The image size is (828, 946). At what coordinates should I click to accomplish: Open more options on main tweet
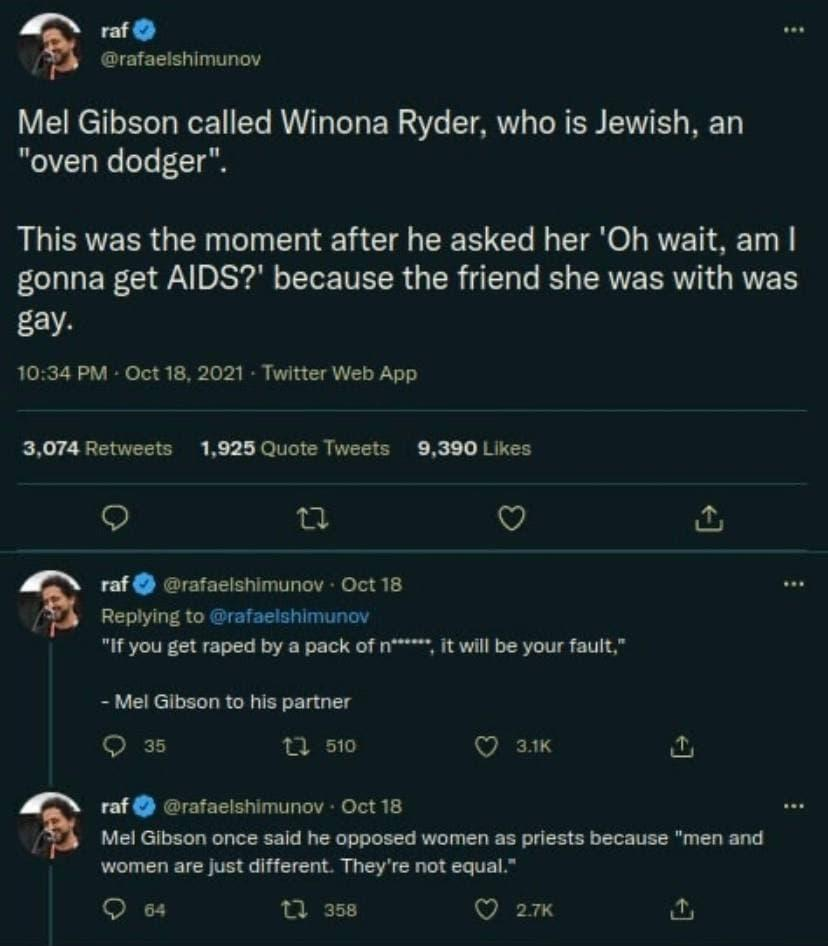pyautogui.click(x=793, y=27)
